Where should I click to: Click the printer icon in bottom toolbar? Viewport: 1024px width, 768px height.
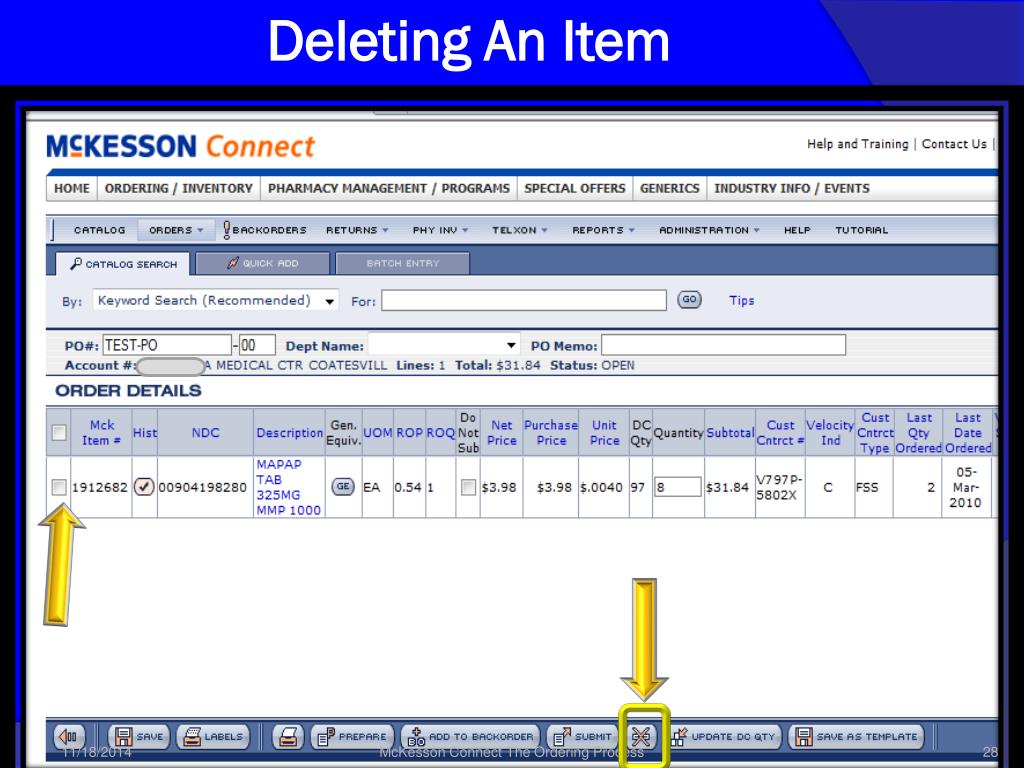[x=288, y=737]
